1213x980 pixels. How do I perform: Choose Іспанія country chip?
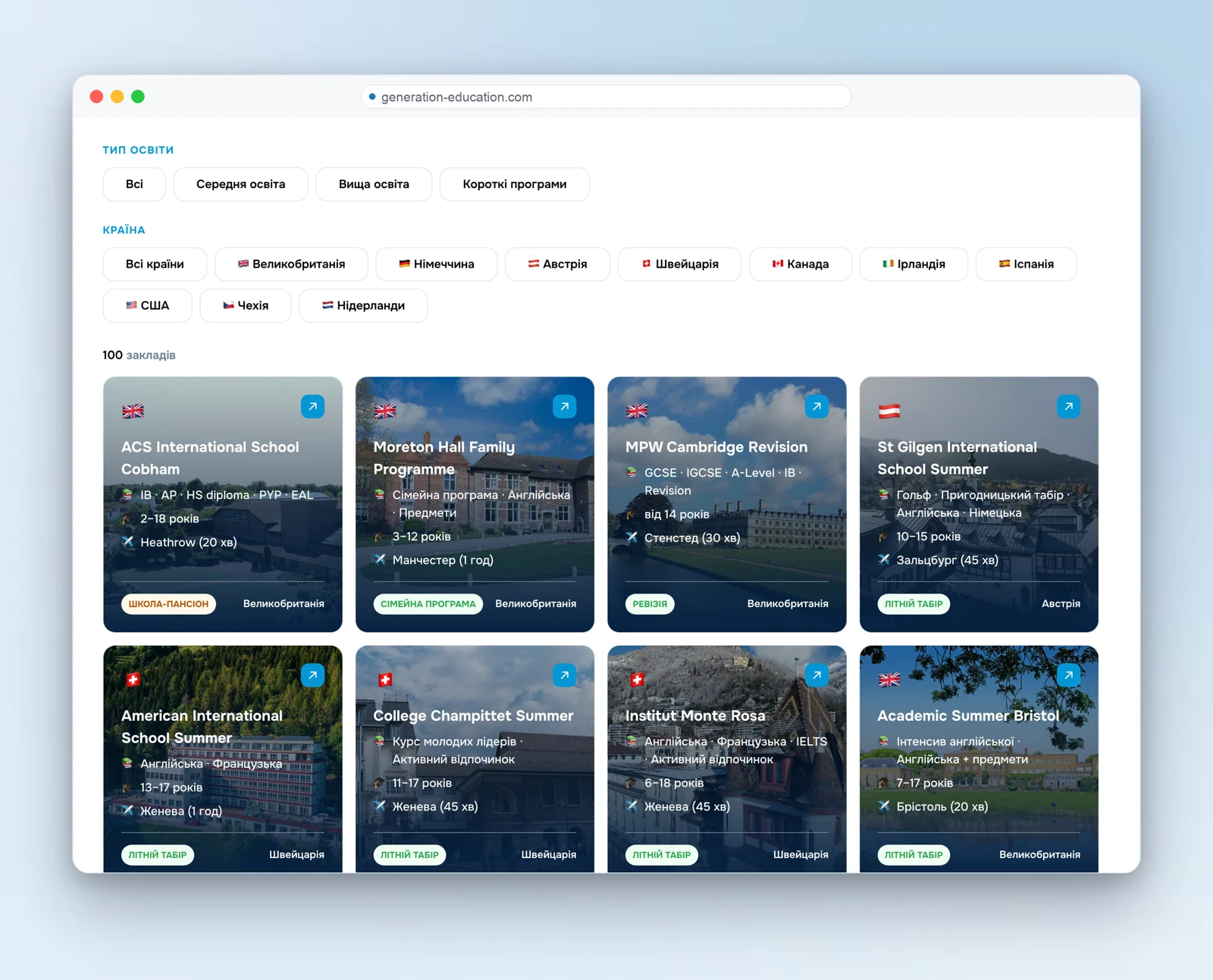click(1027, 264)
